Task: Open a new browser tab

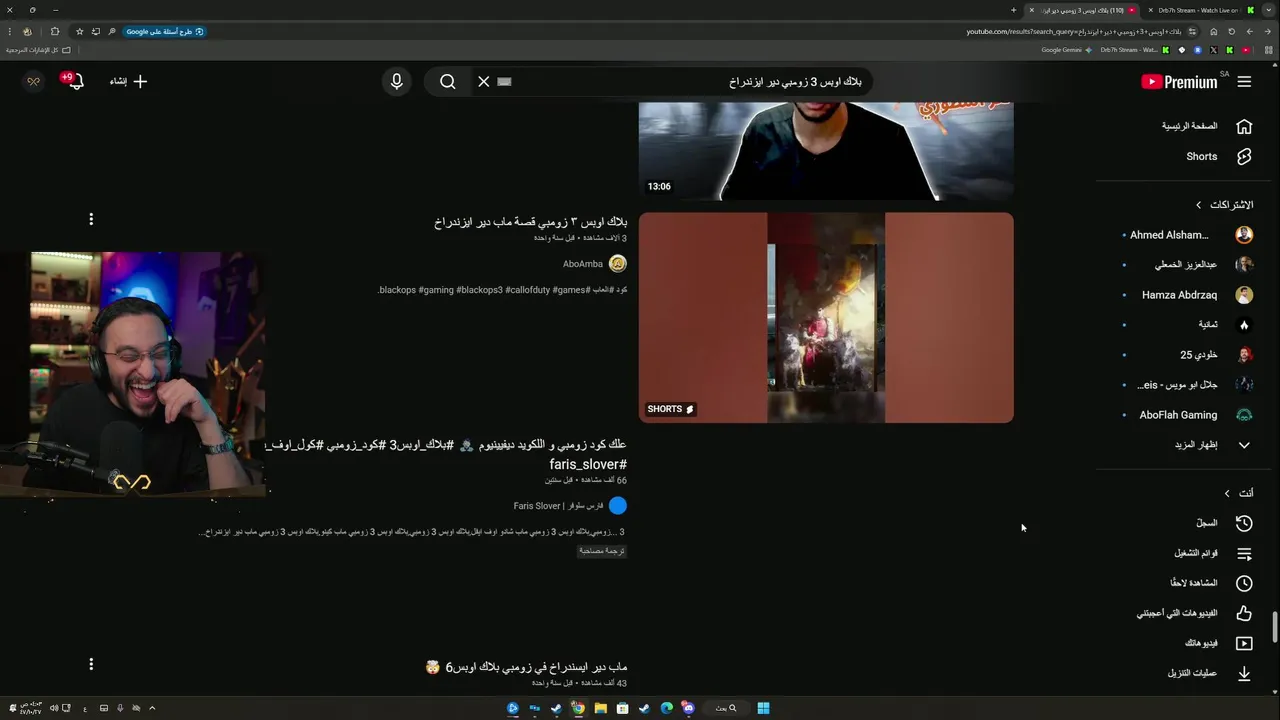Action: (x=1013, y=10)
